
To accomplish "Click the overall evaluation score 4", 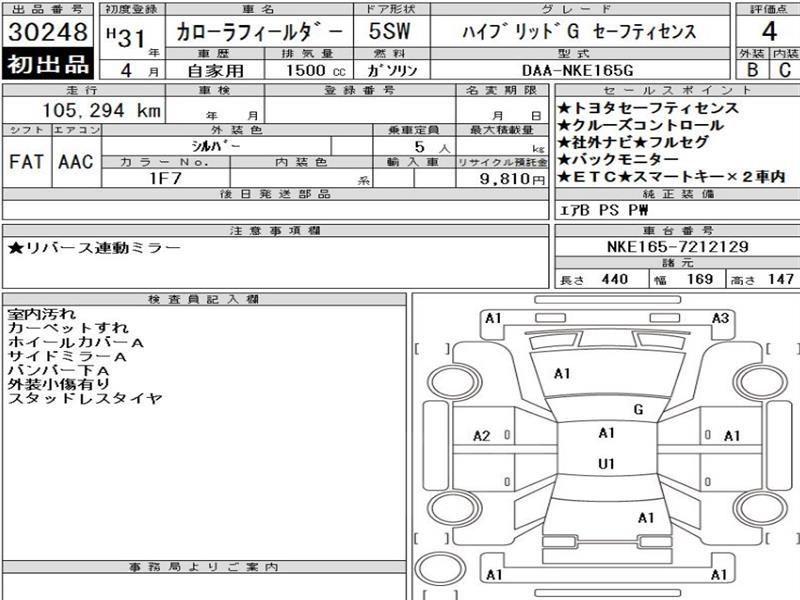I will [x=769, y=32].
